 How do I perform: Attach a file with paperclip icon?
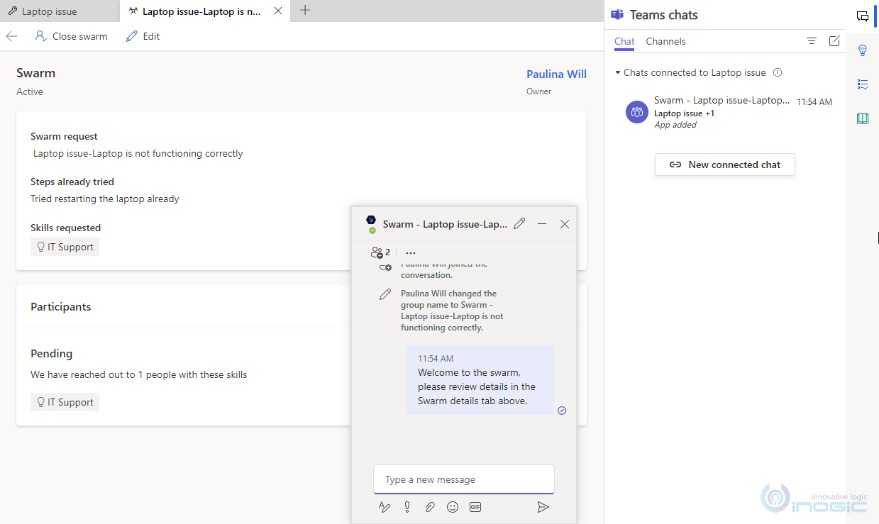pos(430,507)
